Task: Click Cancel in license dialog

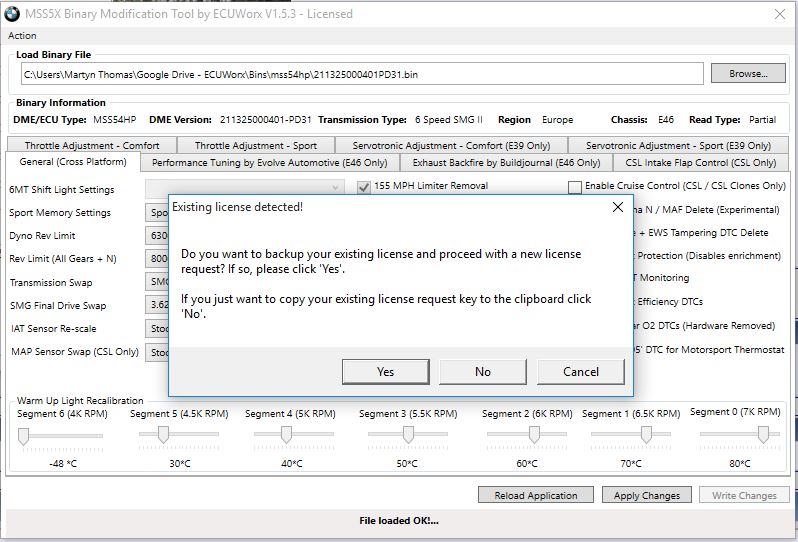Action: pos(580,372)
